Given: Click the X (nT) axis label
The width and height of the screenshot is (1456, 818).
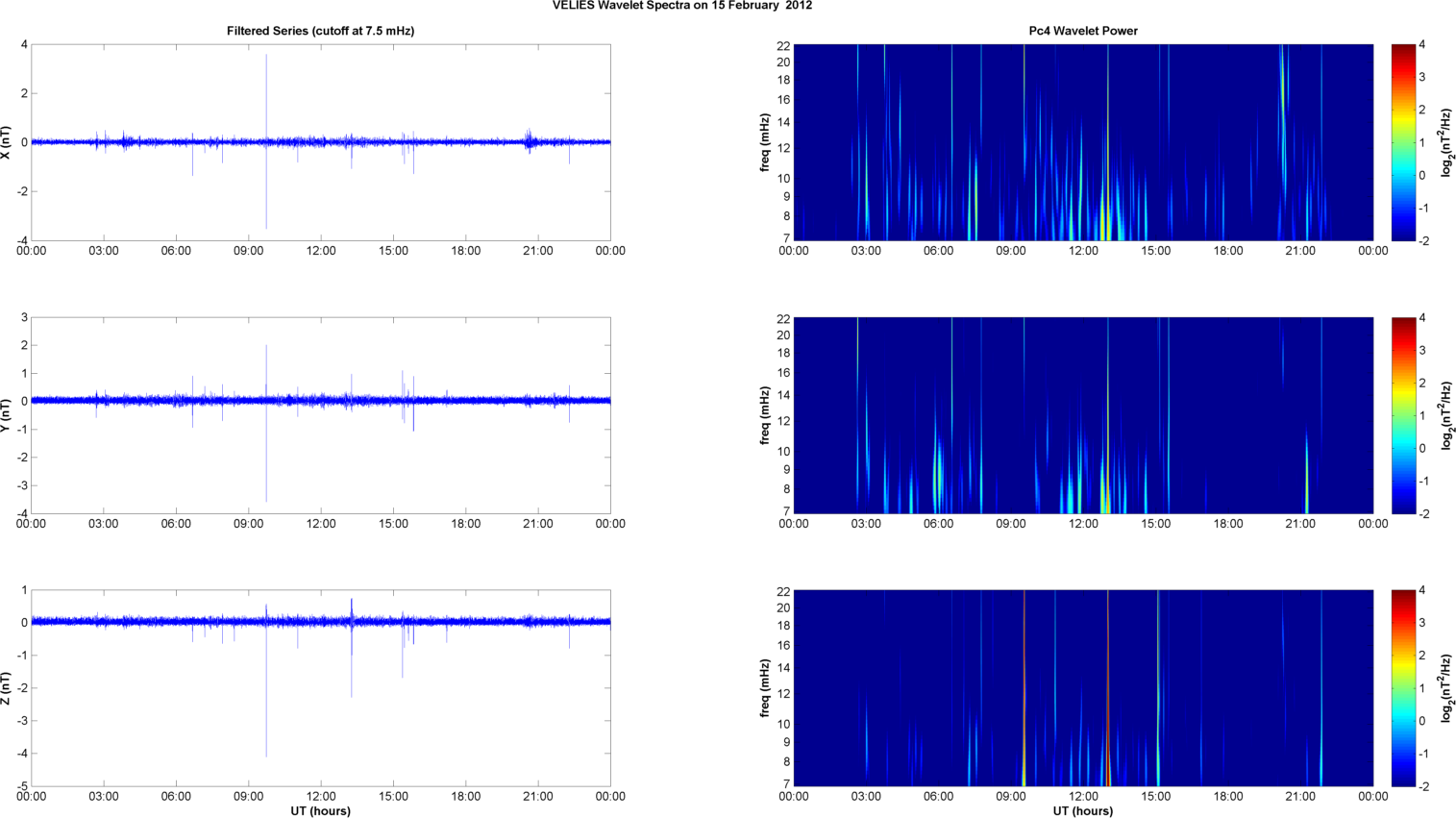Looking at the screenshot, I should click(x=8, y=142).
